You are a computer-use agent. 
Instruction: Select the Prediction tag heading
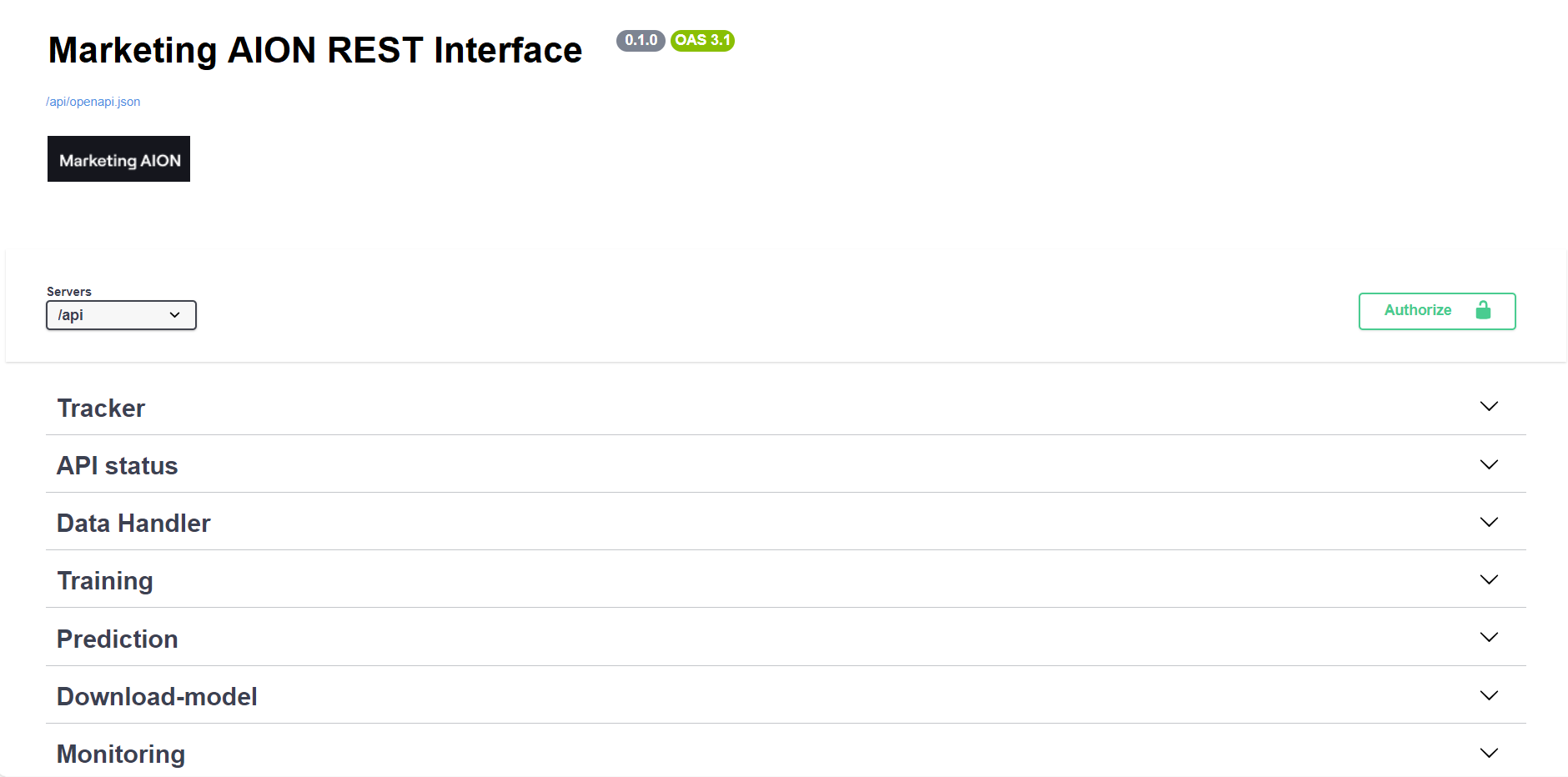[x=118, y=639]
